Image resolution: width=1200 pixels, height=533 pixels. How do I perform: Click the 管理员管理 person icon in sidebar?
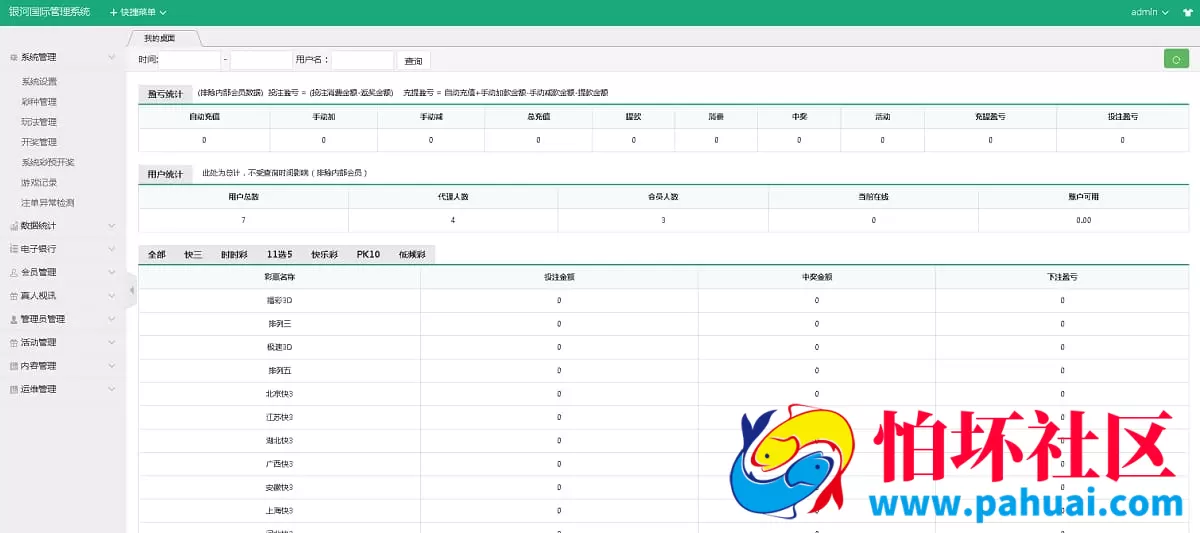click(13, 319)
